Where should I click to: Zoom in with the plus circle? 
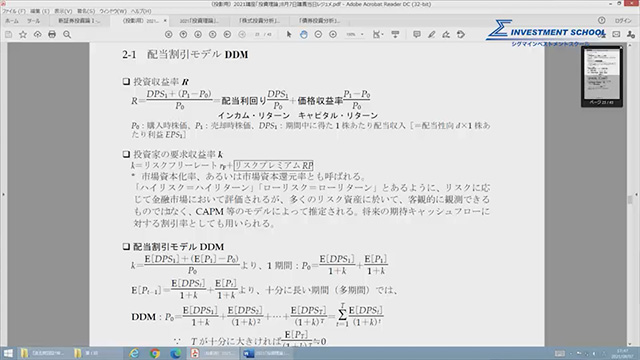coord(333,35)
